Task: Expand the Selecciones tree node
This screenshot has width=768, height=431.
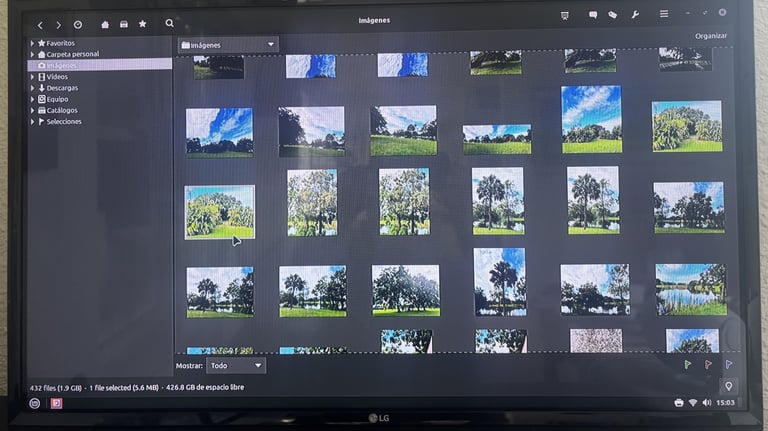Action: pos(32,121)
